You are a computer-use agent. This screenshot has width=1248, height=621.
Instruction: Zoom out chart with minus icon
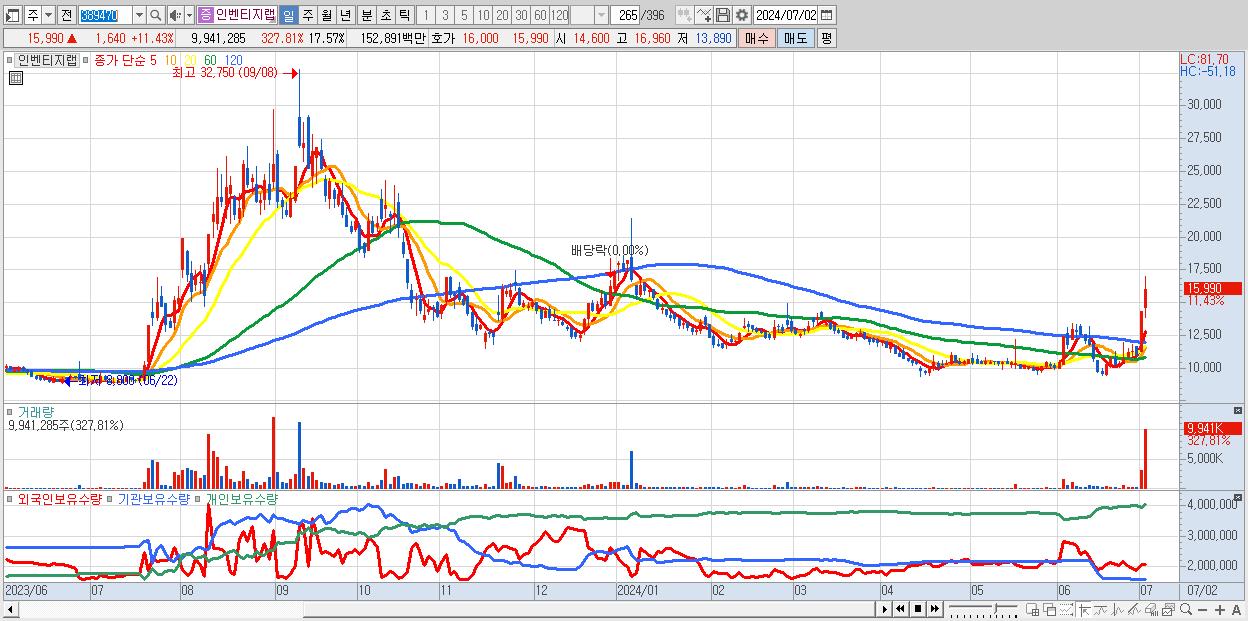coord(1202,609)
